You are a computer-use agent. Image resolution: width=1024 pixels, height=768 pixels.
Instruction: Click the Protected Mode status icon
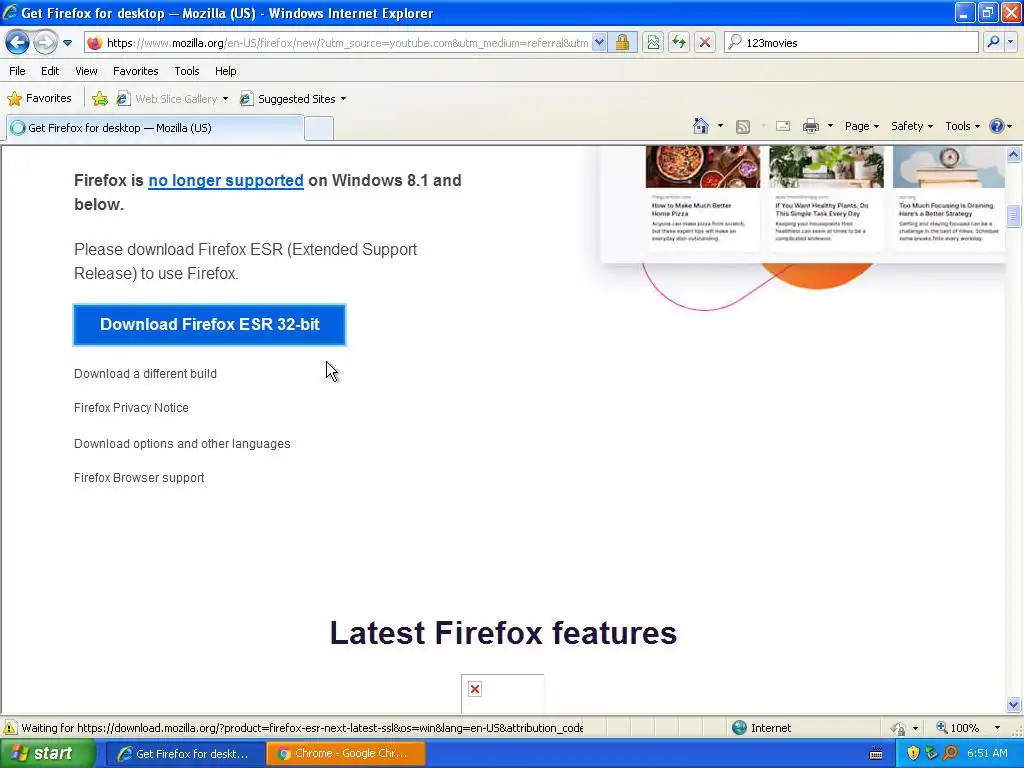tap(899, 728)
